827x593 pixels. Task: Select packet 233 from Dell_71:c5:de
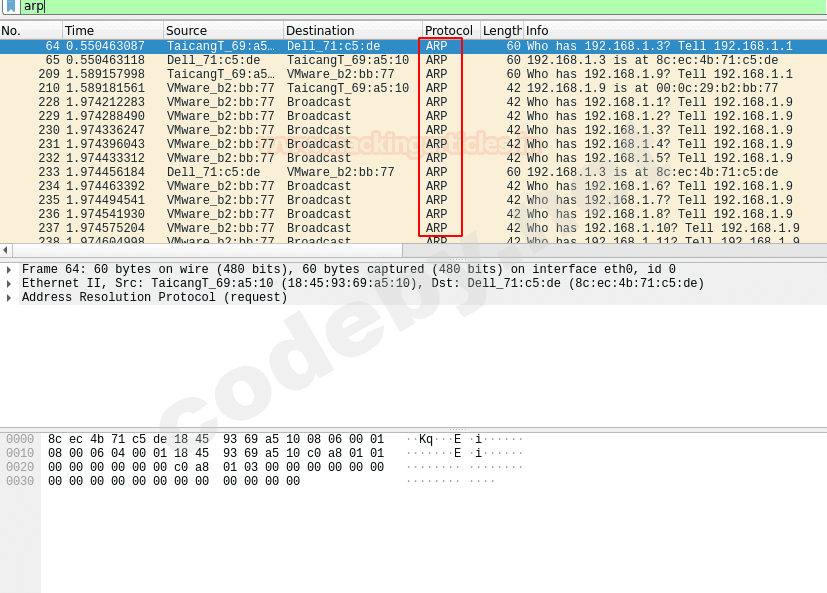click(x=400, y=173)
